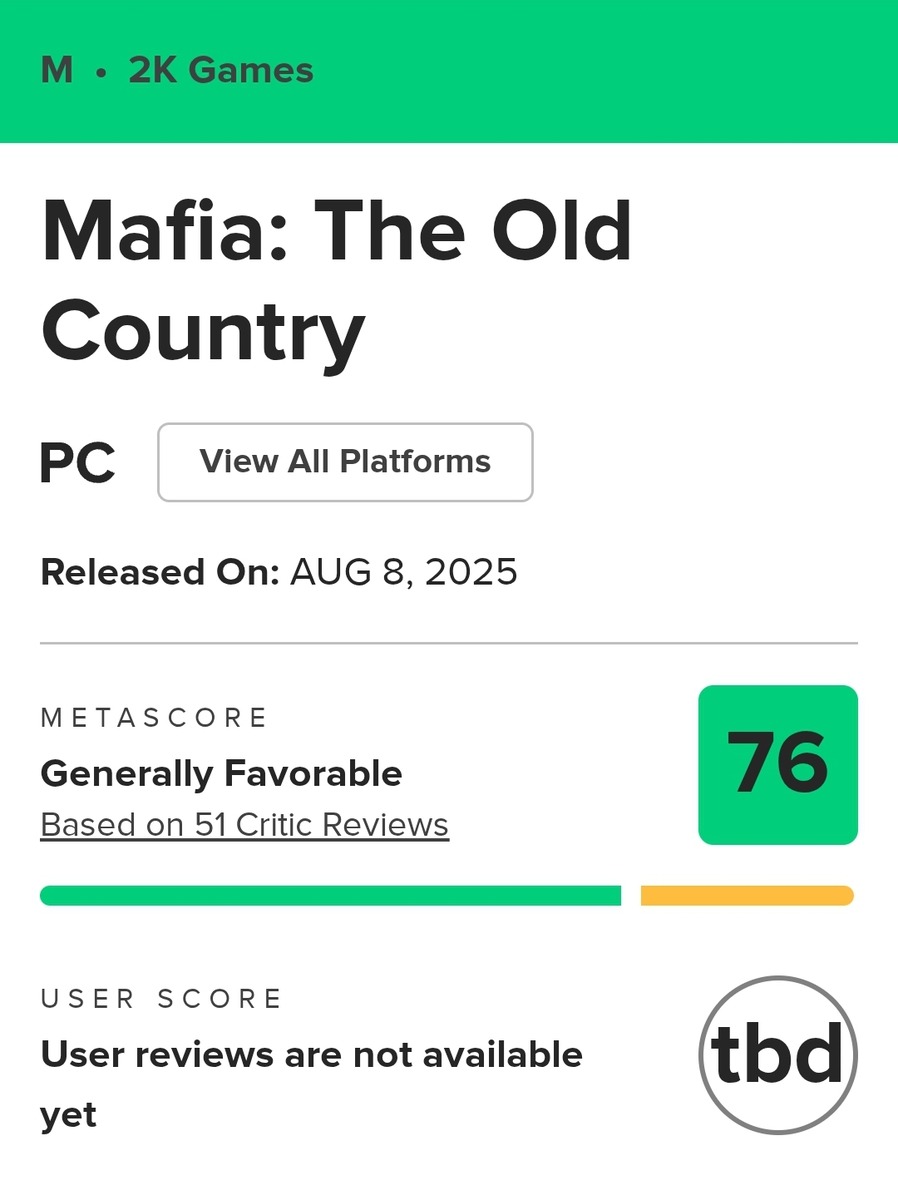
Task: Click the bullet separator before 2K Games
Action: (x=100, y=73)
